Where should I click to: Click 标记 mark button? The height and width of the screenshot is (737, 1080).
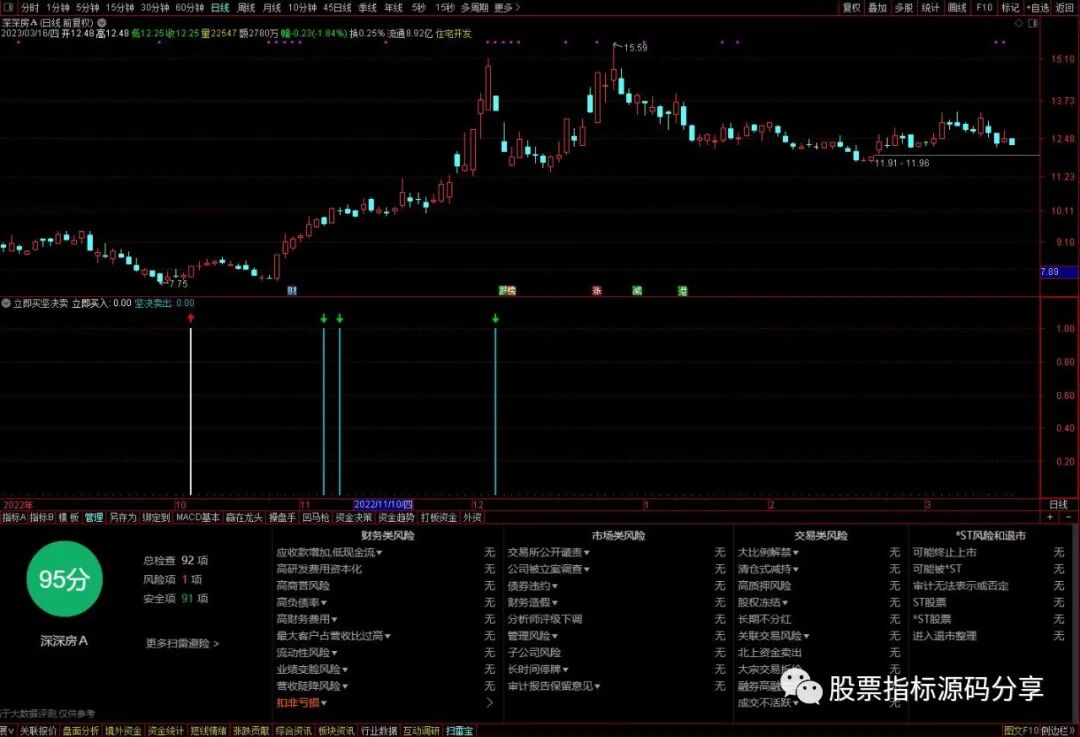click(x=1010, y=8)
